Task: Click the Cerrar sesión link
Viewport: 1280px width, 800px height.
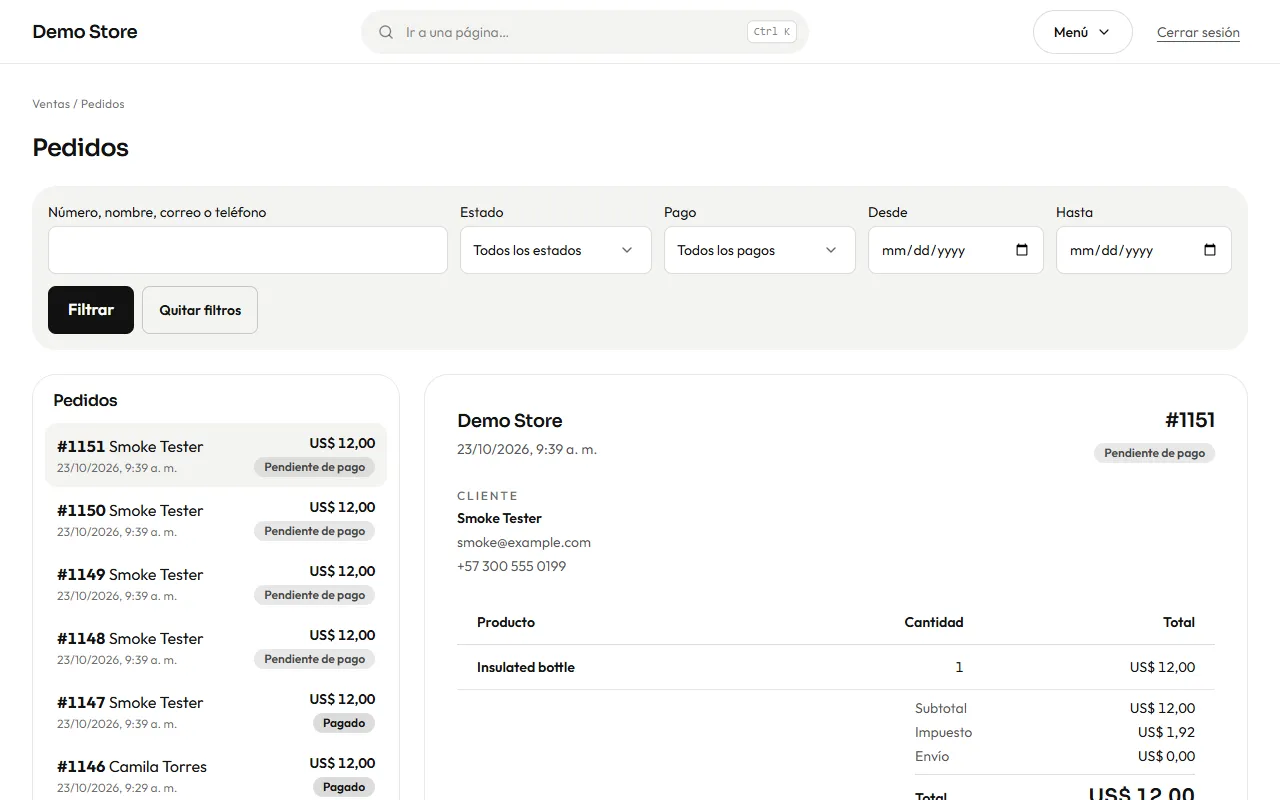Action: (x=1198, y=32)
